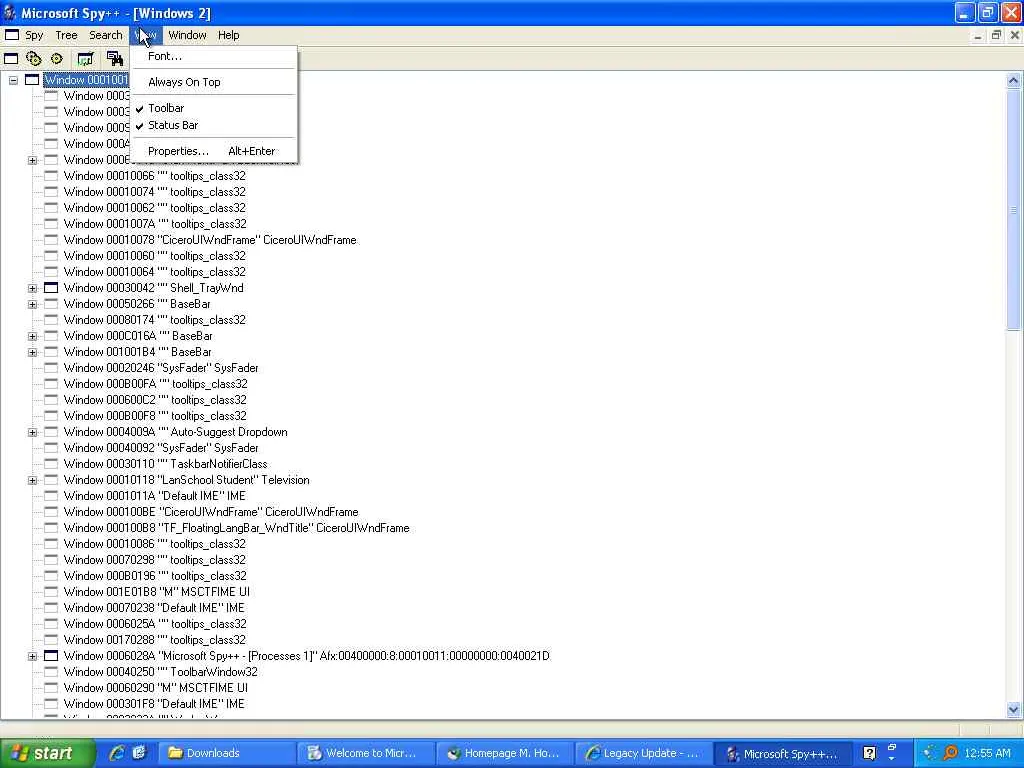Choose Always On Top in the View menu
The image size is (1024, 768).
184,82
